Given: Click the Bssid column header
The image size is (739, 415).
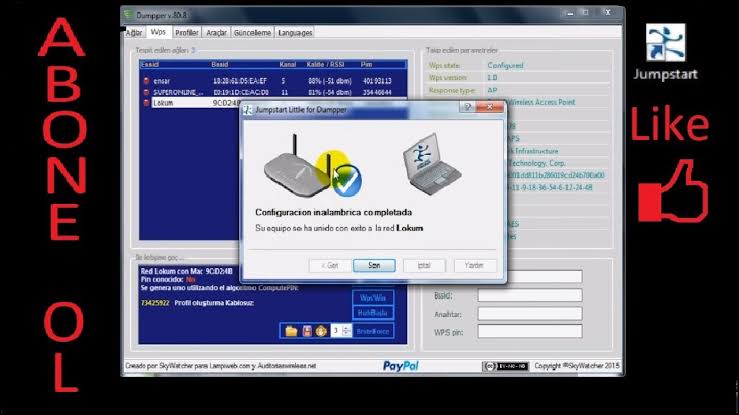Looking at the screenshot, I should pos(220,65).
